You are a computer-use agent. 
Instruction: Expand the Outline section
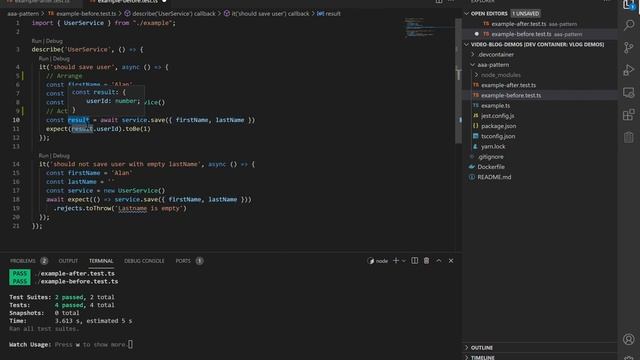point(467,347)
